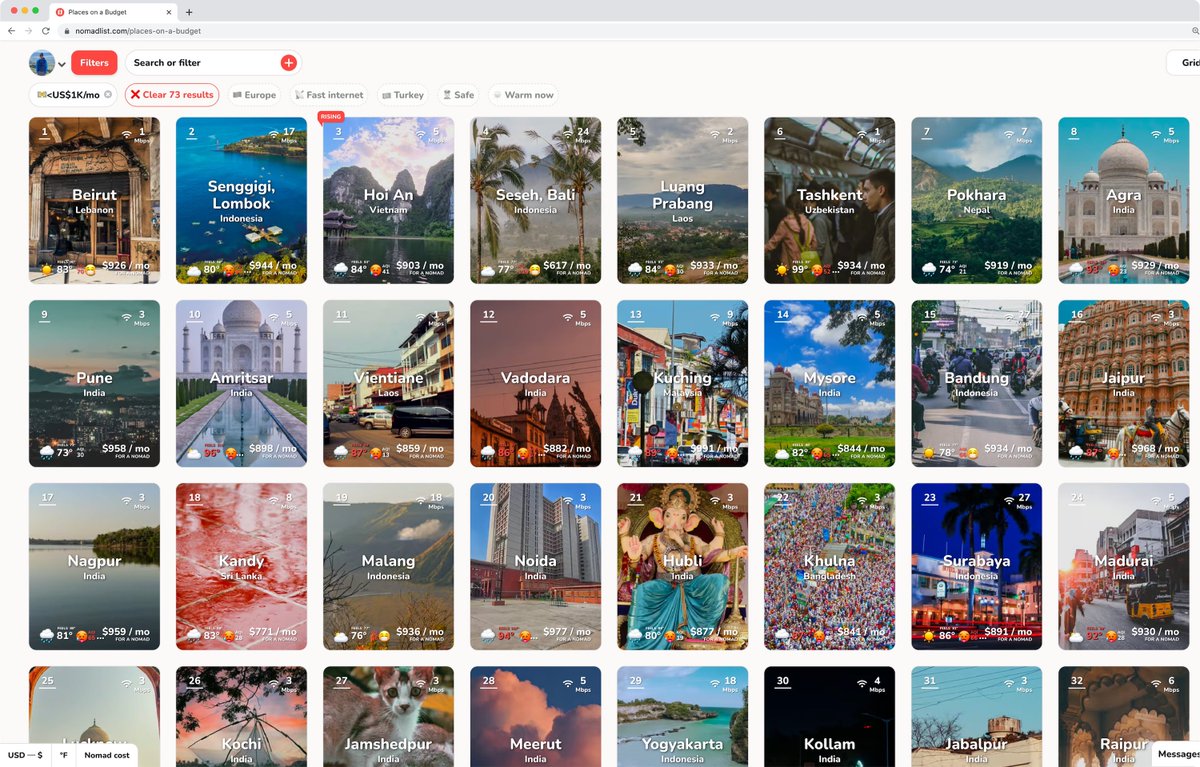Turn on the Warm now filter
The image size is (1200, 767).
click(x=523, y=95)
